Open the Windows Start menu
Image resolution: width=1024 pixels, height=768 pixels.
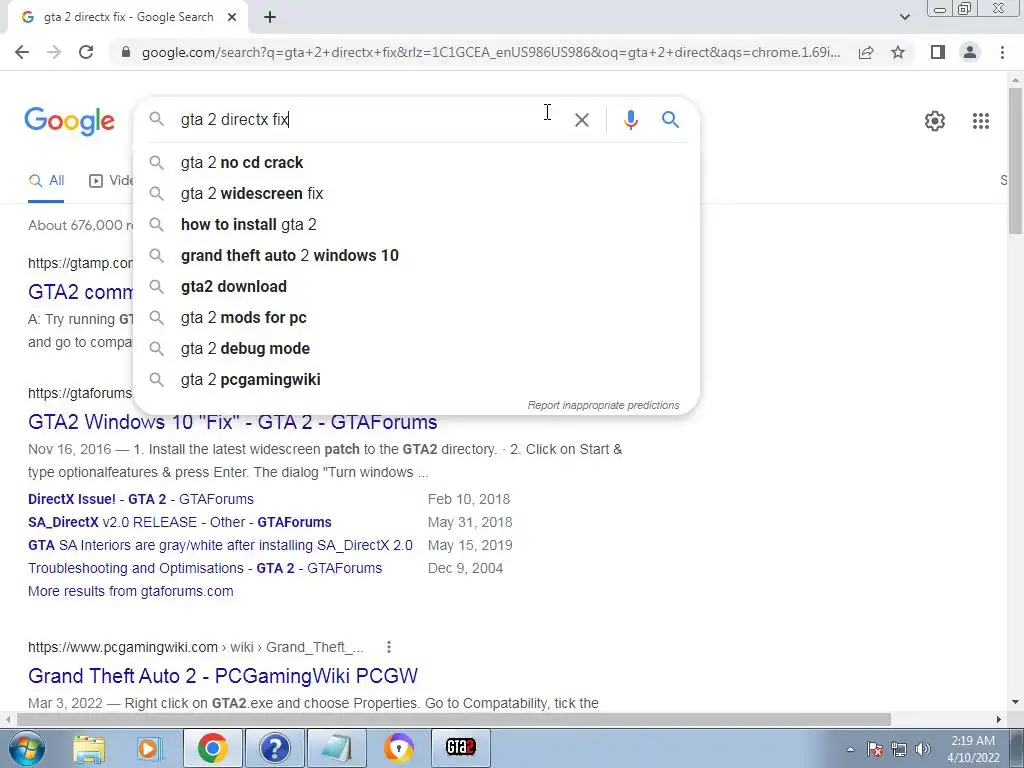tap(27, 748)
